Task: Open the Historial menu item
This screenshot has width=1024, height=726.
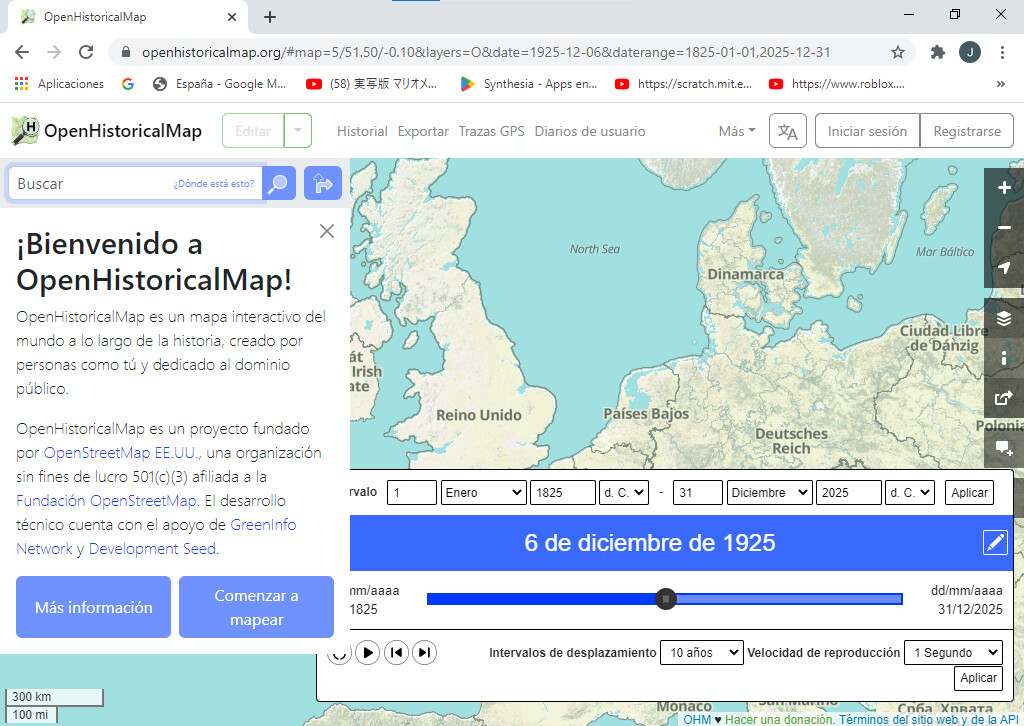Action: (x=361, y=130)
